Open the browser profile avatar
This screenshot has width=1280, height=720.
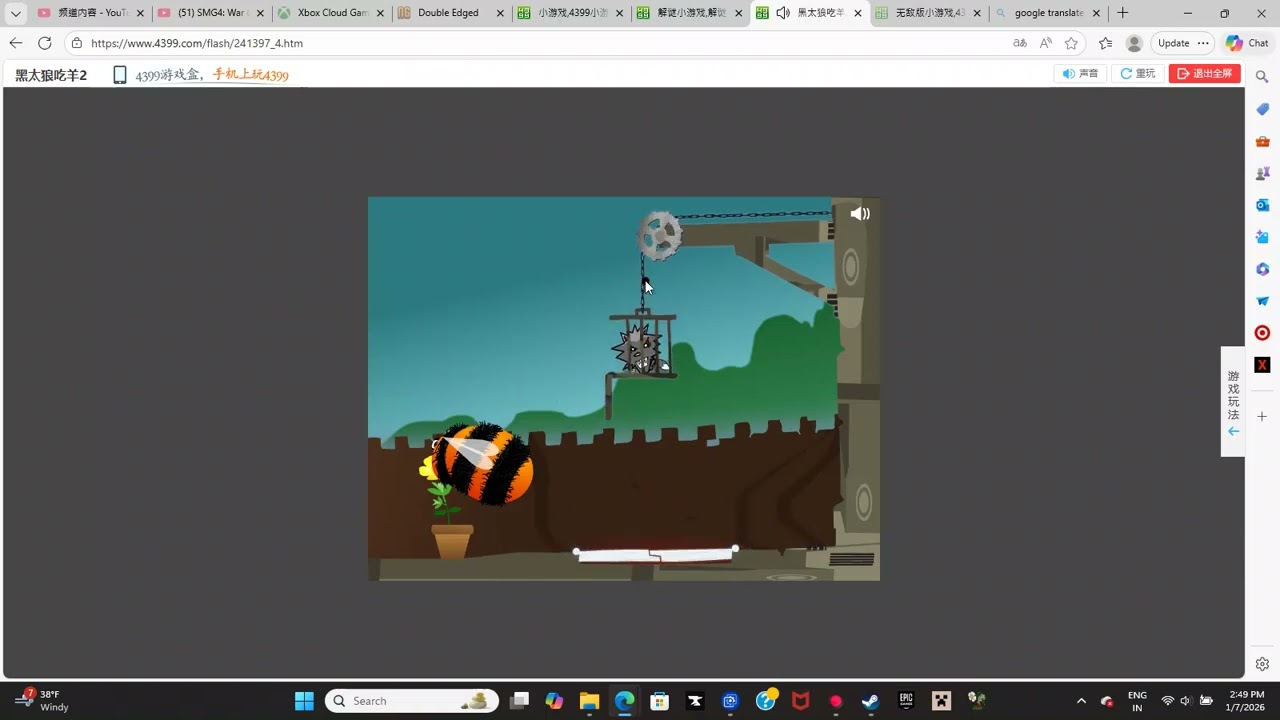tap(1134, 43)
